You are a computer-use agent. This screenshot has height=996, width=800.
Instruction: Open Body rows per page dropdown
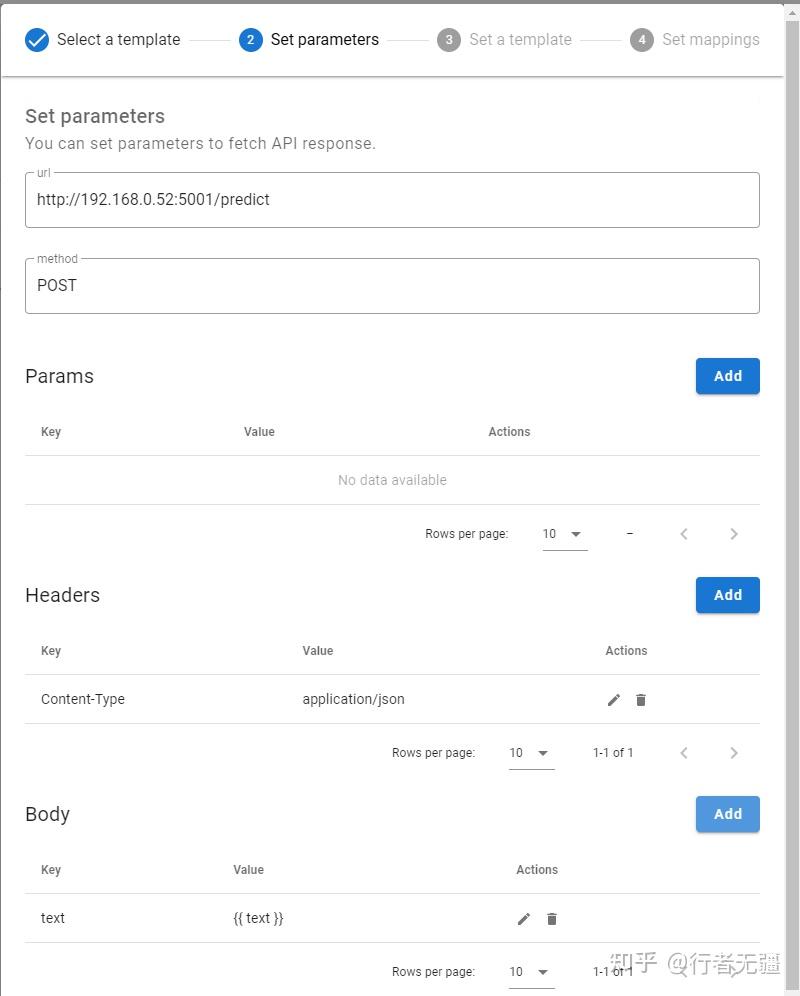click(x=531, y=972)
